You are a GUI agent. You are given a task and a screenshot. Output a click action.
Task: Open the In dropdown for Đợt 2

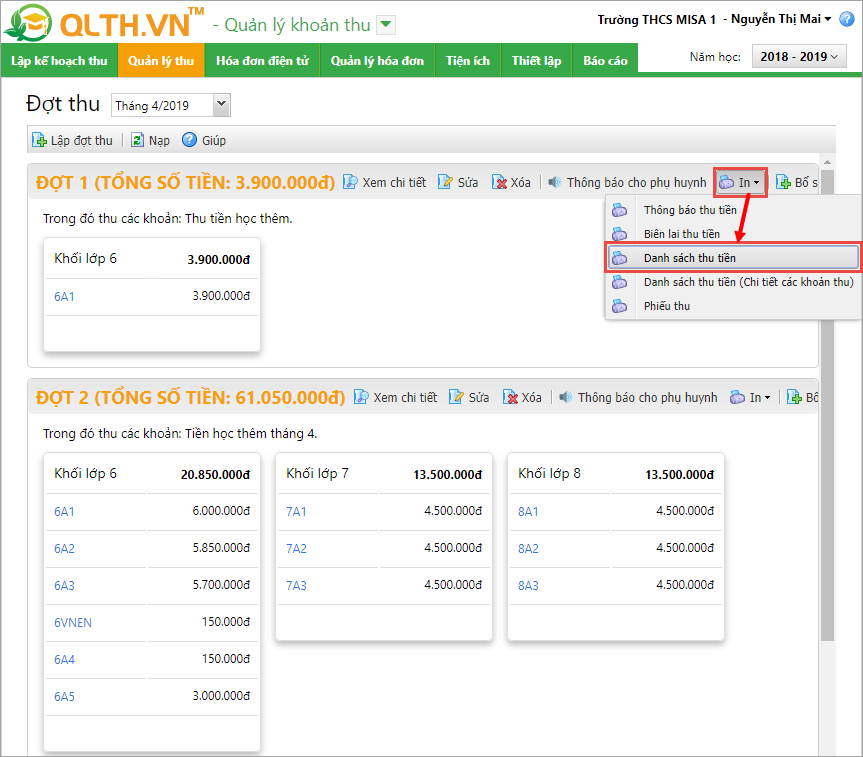[750, 397]
